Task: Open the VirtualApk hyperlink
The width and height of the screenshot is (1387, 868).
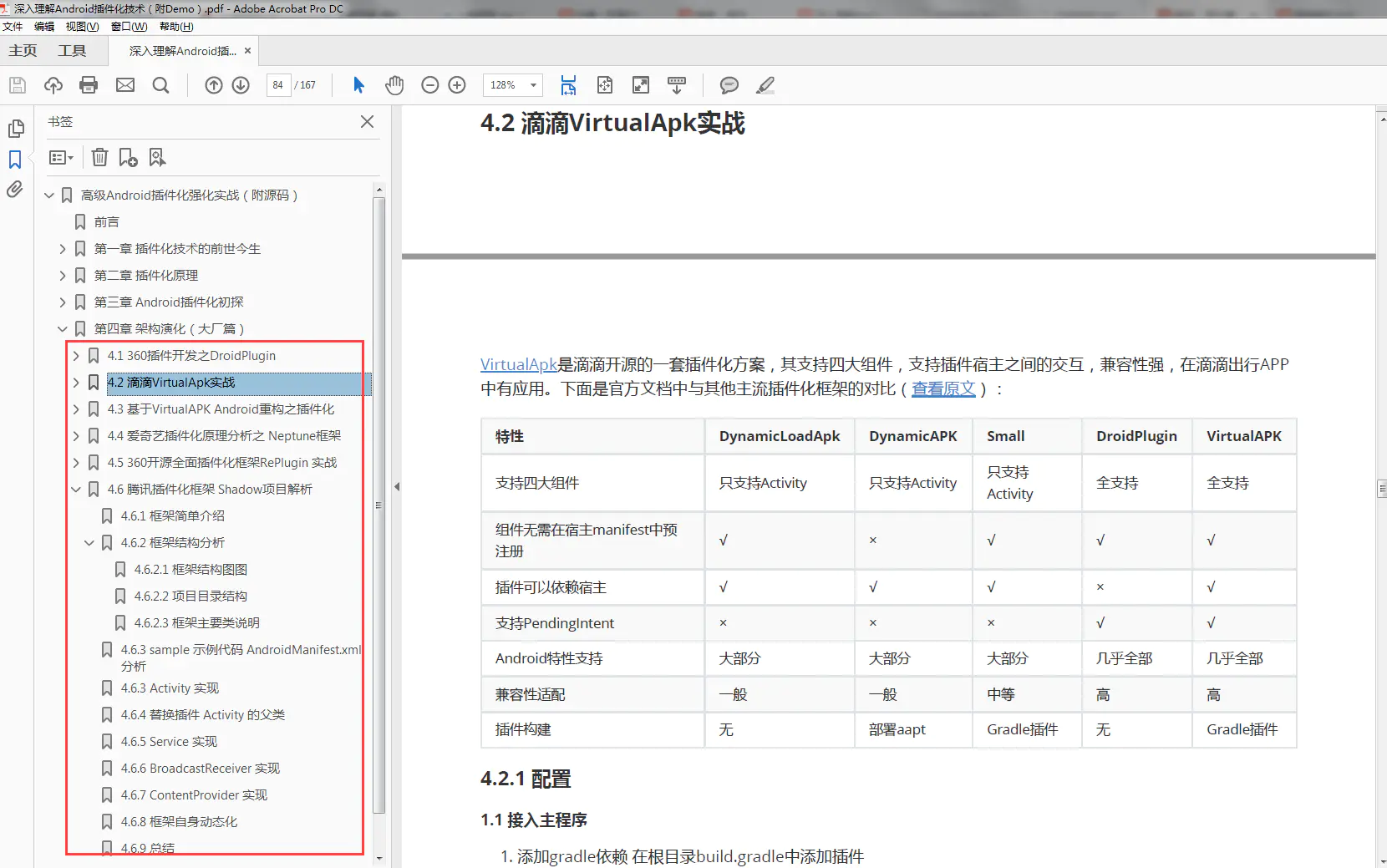Action: click(x=519, y=364)
